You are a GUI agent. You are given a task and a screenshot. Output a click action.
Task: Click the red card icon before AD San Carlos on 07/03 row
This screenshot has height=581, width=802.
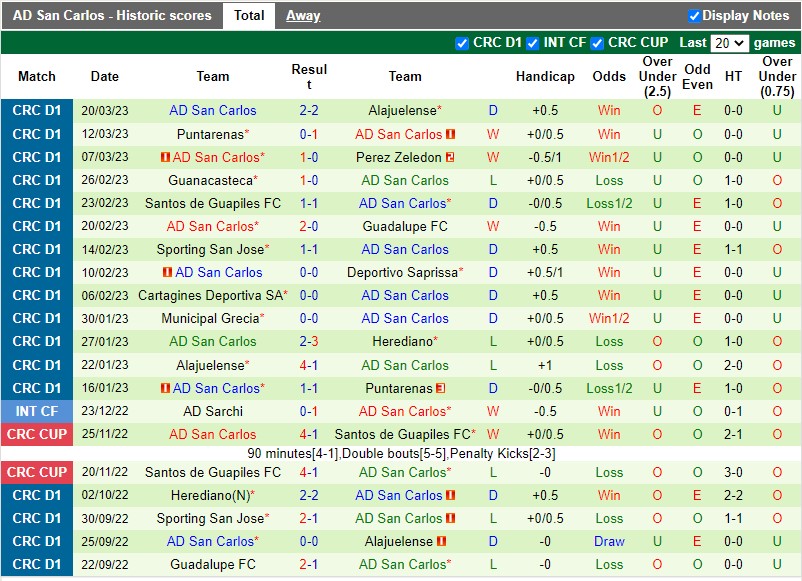(164, 157)
